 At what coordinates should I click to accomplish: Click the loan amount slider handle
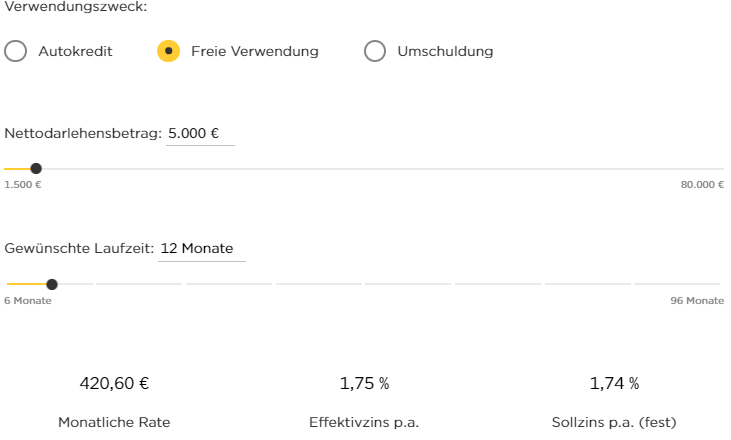click(x=36, y=169)
